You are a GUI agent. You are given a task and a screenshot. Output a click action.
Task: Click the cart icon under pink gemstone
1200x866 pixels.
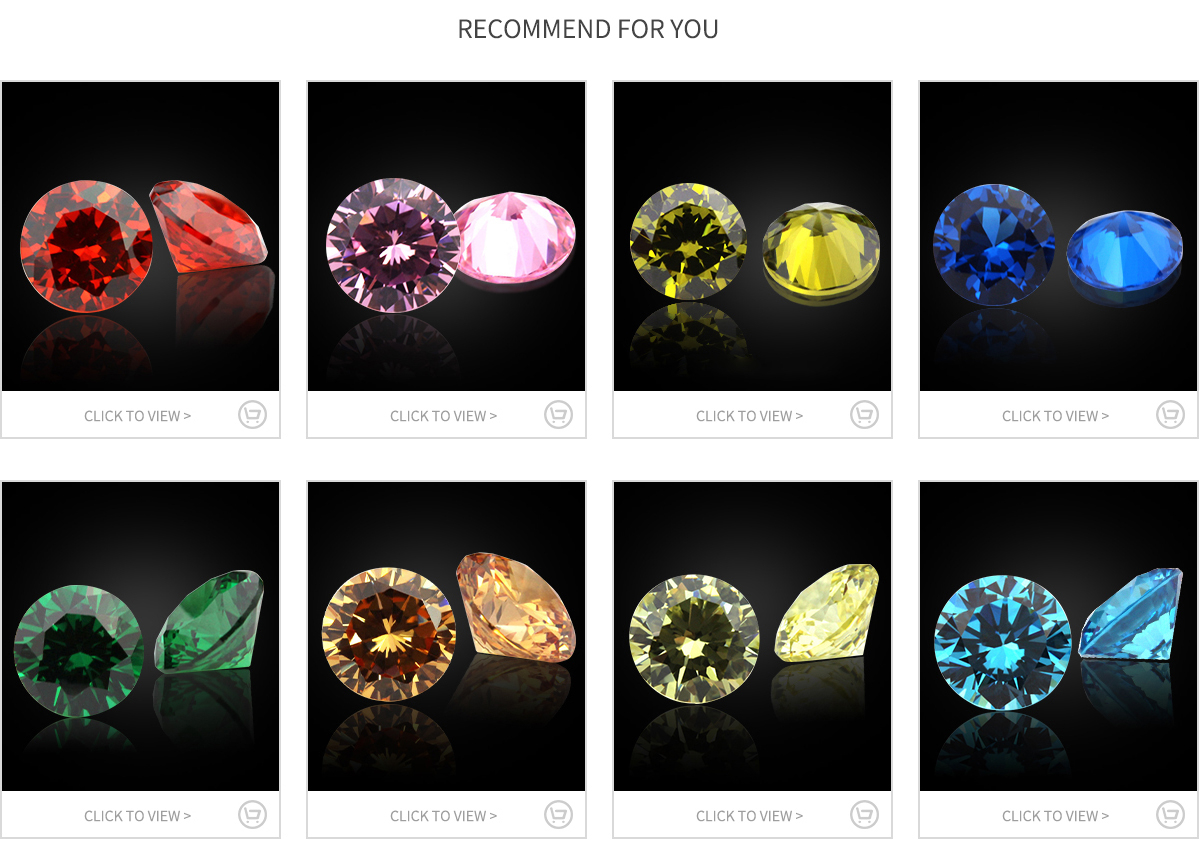[559, 415]
